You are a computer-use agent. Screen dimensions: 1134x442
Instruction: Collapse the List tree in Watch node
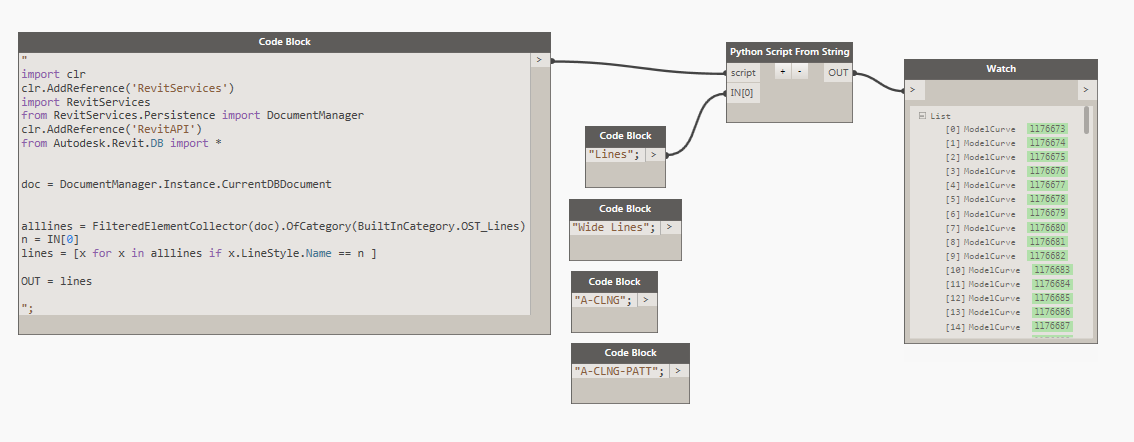click(923, 115)
